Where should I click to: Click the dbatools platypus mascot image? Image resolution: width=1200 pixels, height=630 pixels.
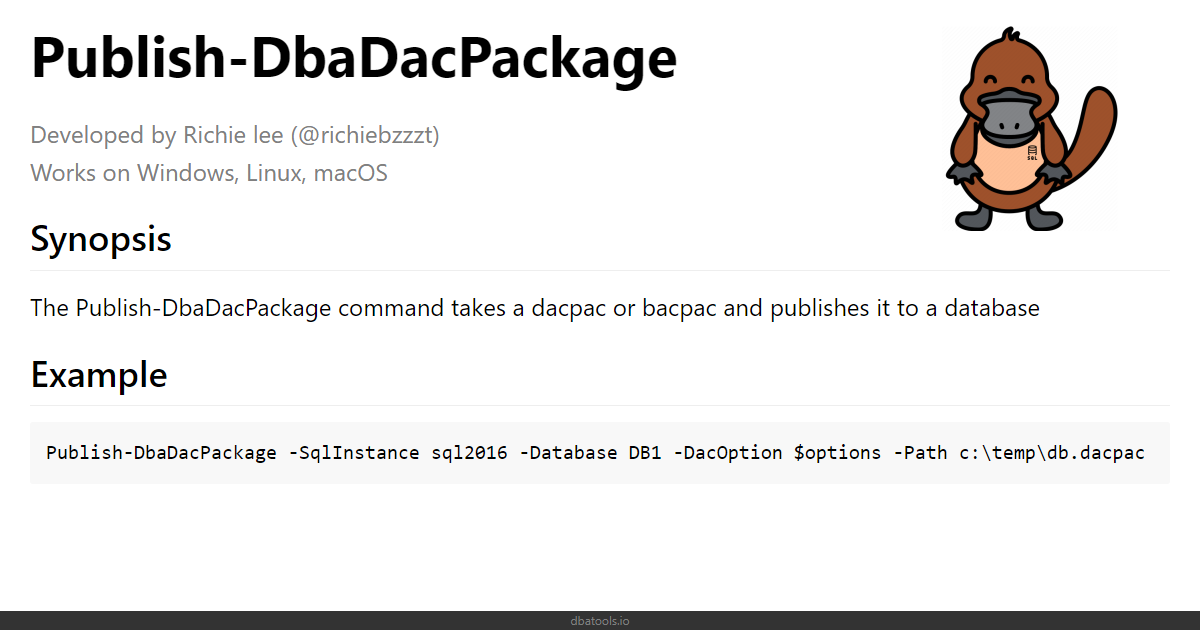[x=1030, y=130]
